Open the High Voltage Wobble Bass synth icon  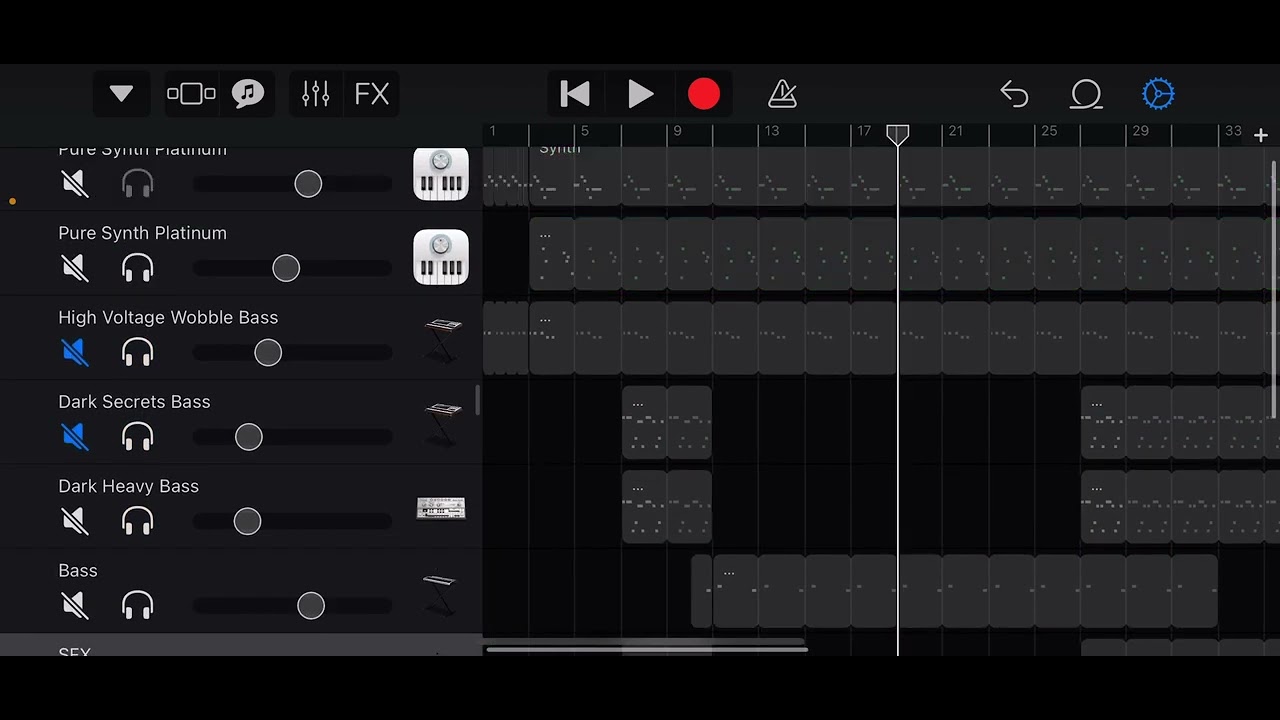tap(442, 340)
